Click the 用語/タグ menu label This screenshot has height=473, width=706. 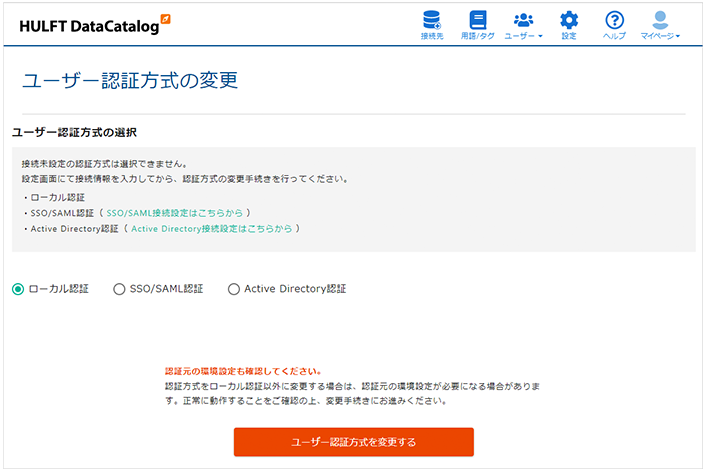(x=478, y=36)
